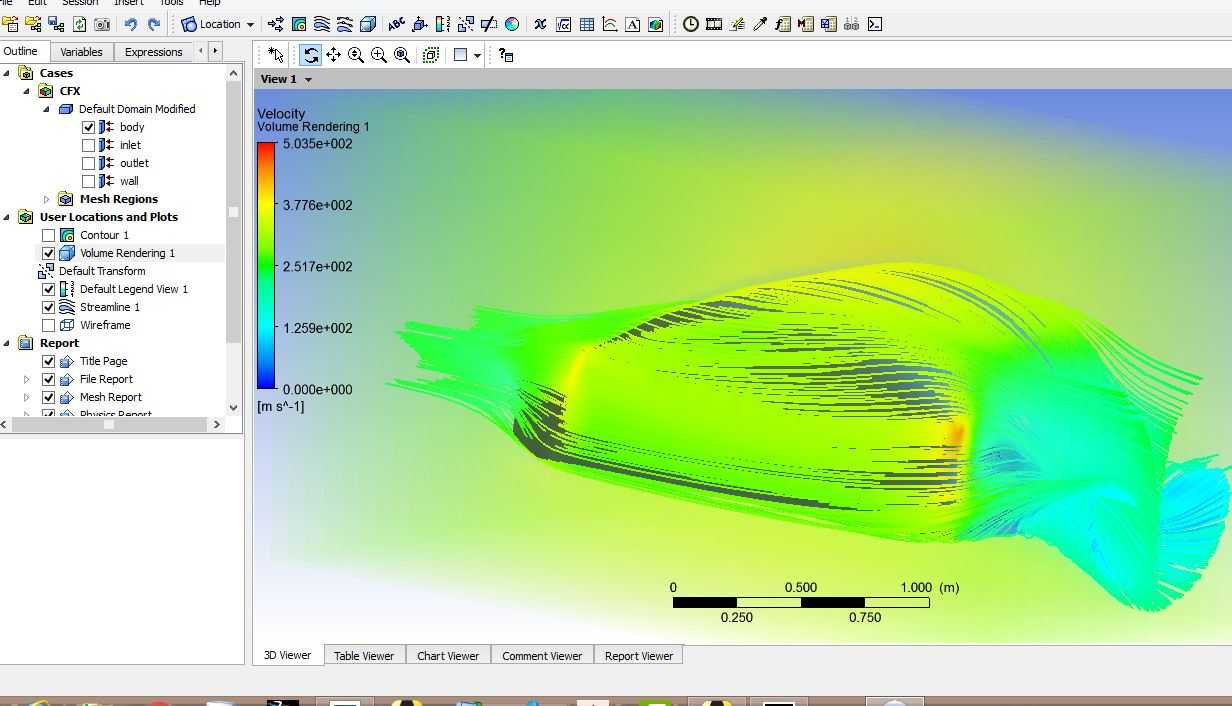Image resolution: width=1232 pixels, height=706 pixels.
Task: Select the Volume Rendering 1 tree item
Action: tap(127, 253)
